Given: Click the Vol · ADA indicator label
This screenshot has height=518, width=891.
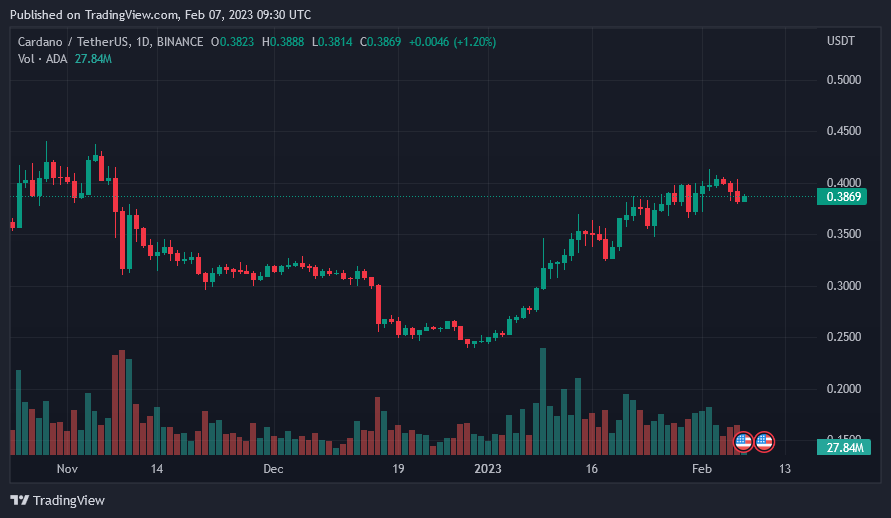Looking at the screenshot, I should (43, 59).
